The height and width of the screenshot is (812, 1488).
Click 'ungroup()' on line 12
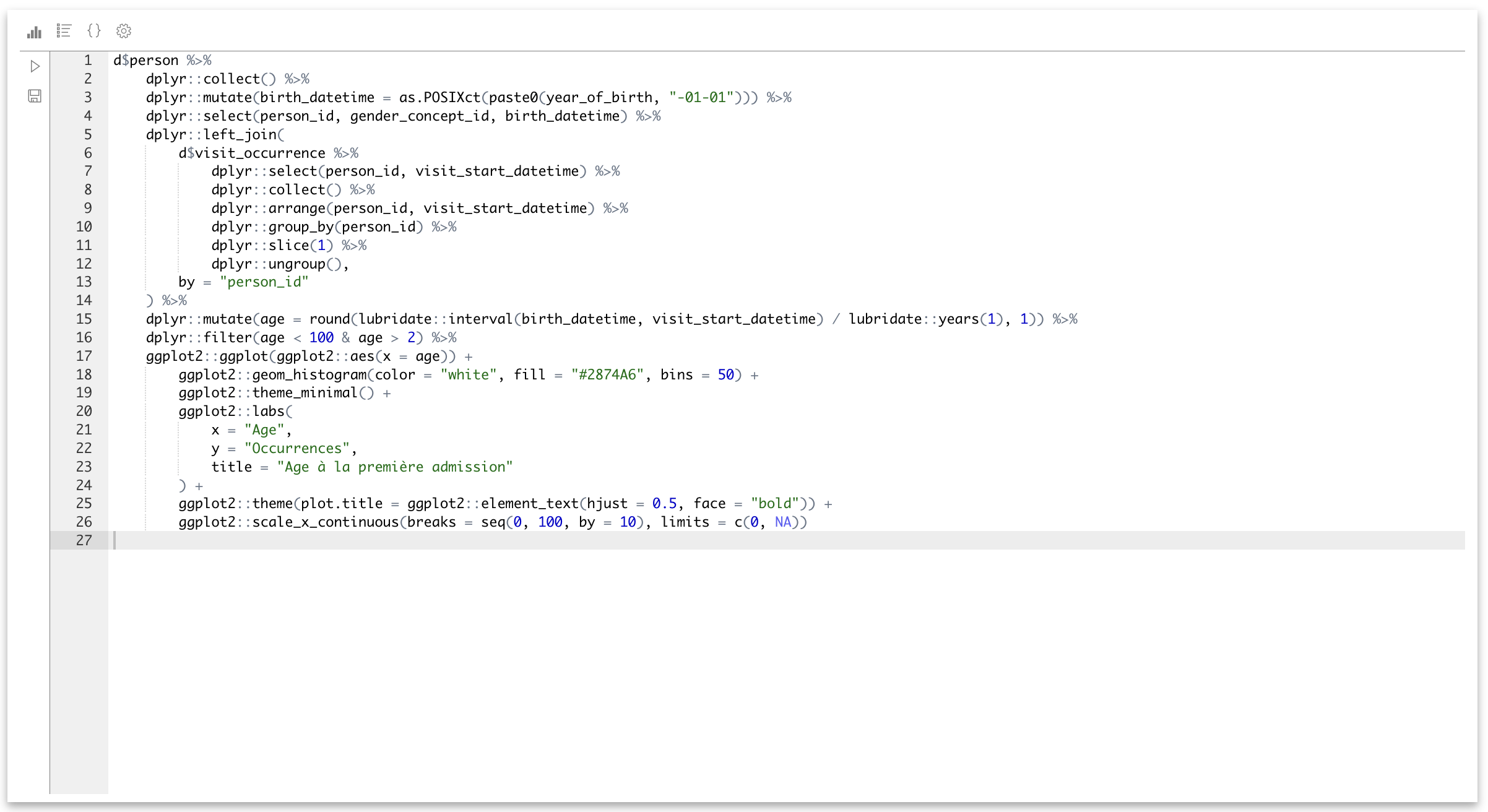(x=305, y=264)
